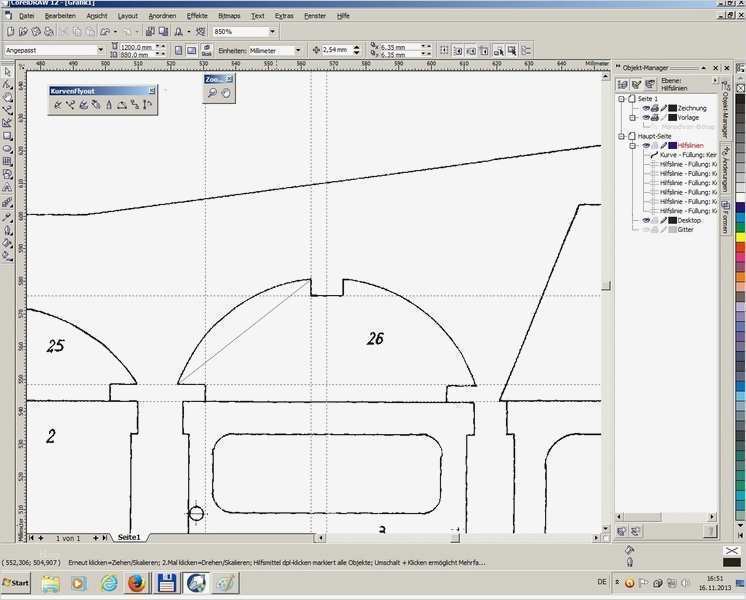Open the Datei menu
This screenshot has height=600, width=746.
(x=27, y=16)
